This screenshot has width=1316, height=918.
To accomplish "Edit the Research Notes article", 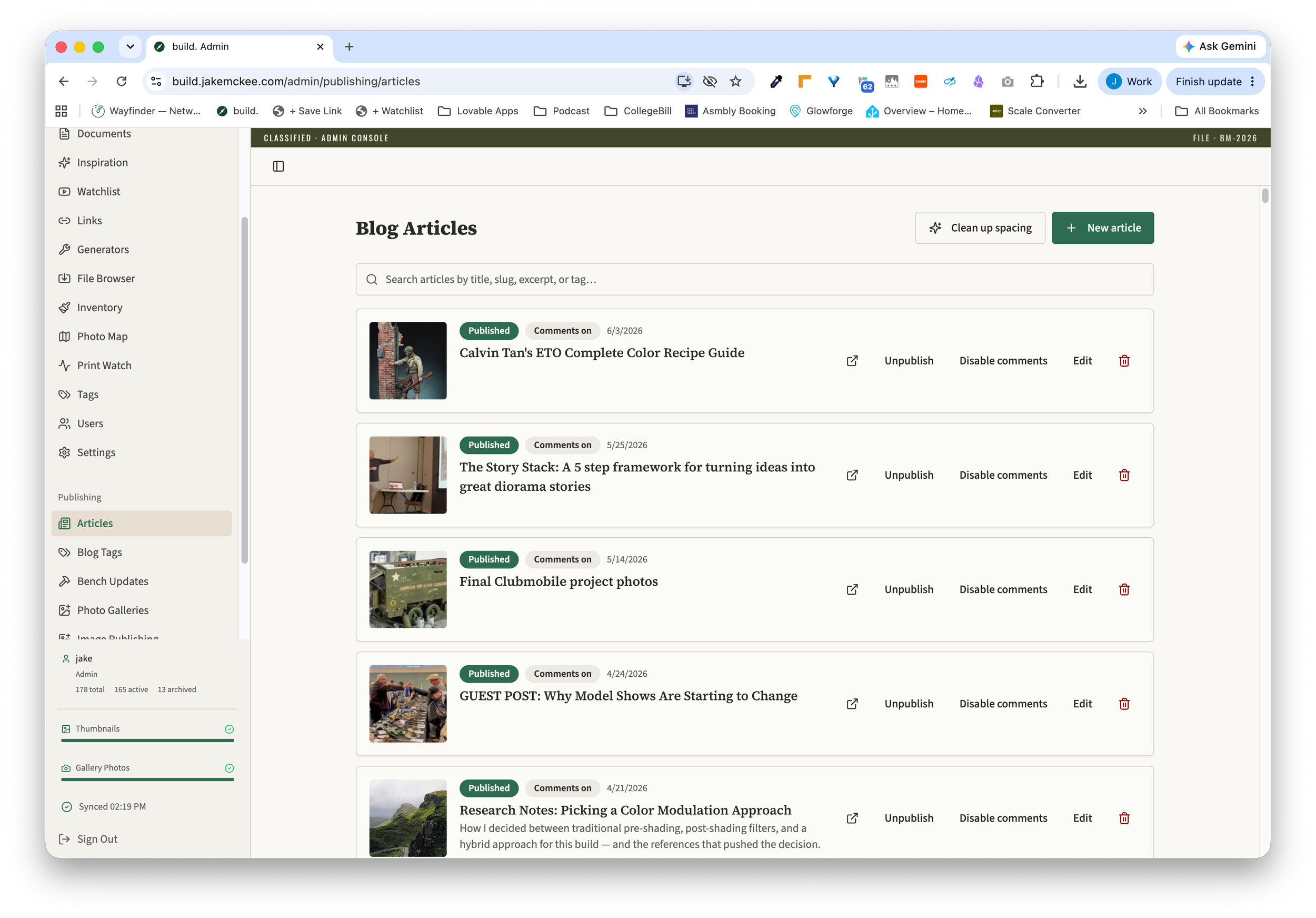I will [1082, 818].
